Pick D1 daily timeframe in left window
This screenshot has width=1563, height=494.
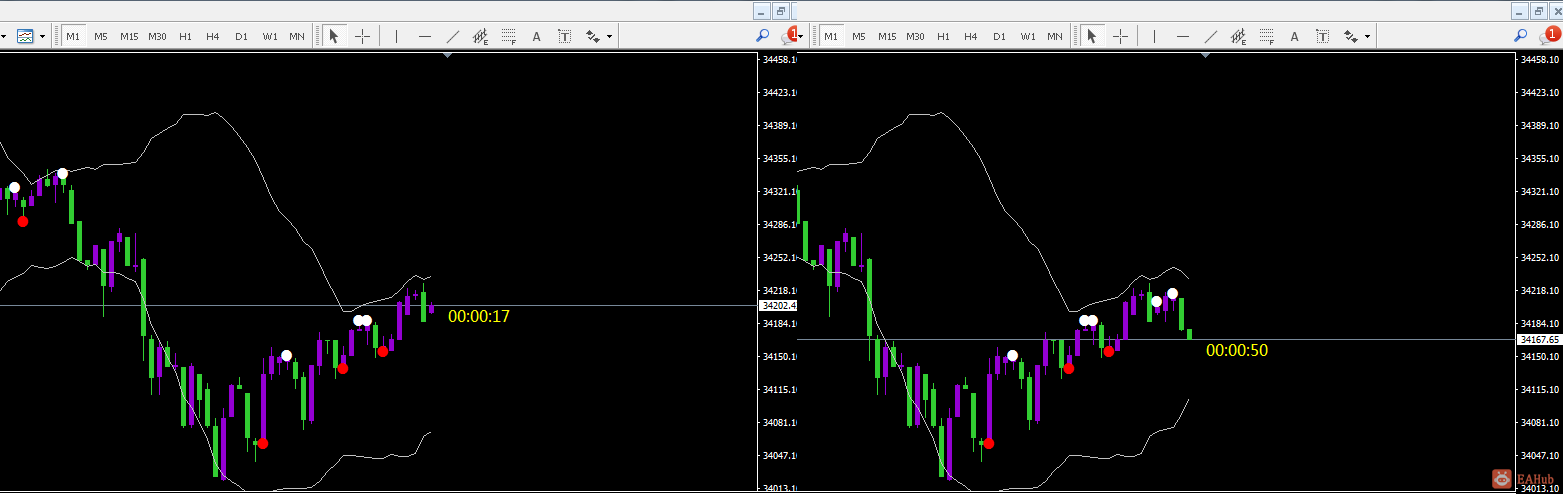tap(241, 36)
